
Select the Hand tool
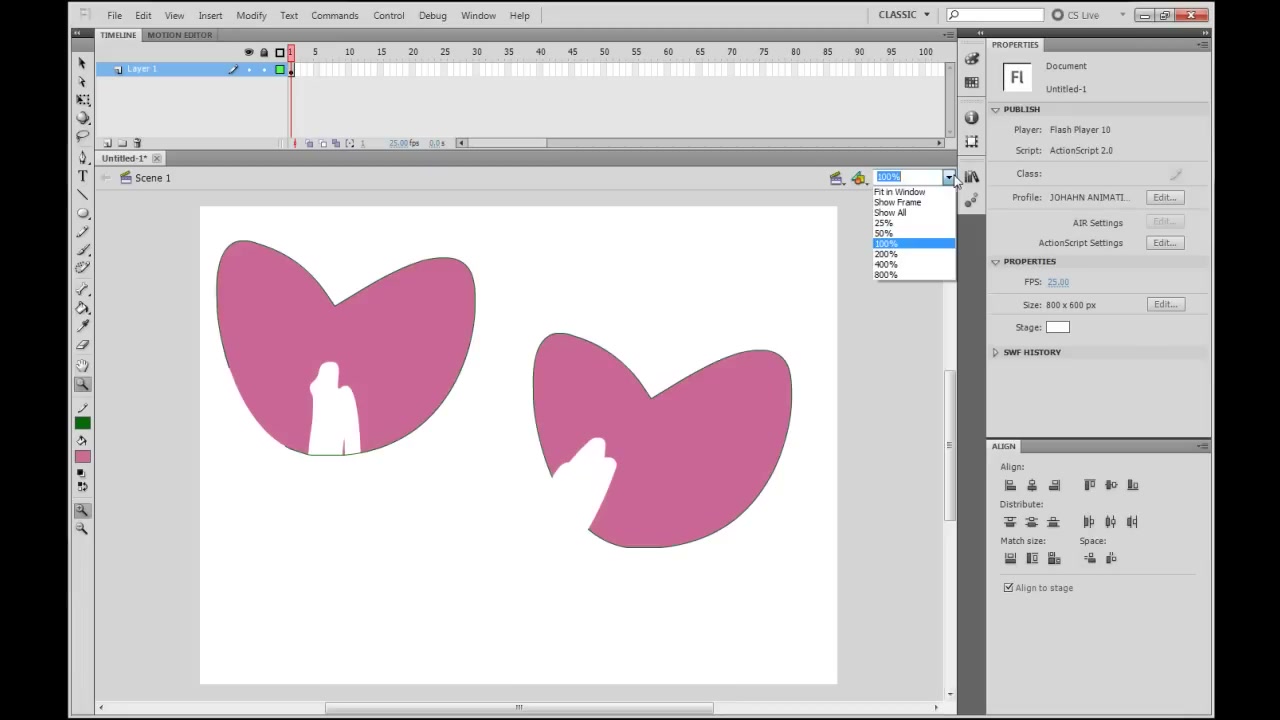click(82, 365)
